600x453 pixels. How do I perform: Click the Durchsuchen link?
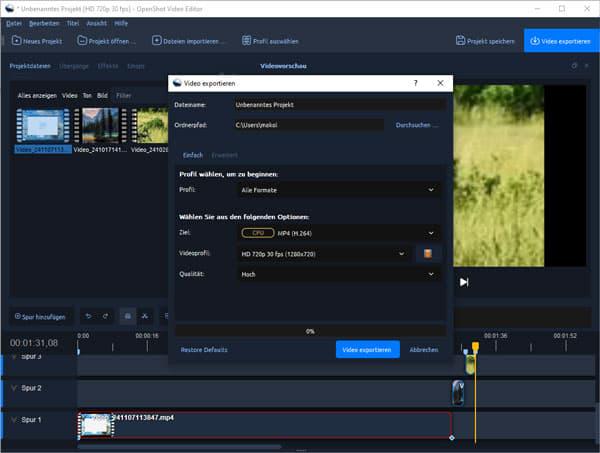point(416,125)
